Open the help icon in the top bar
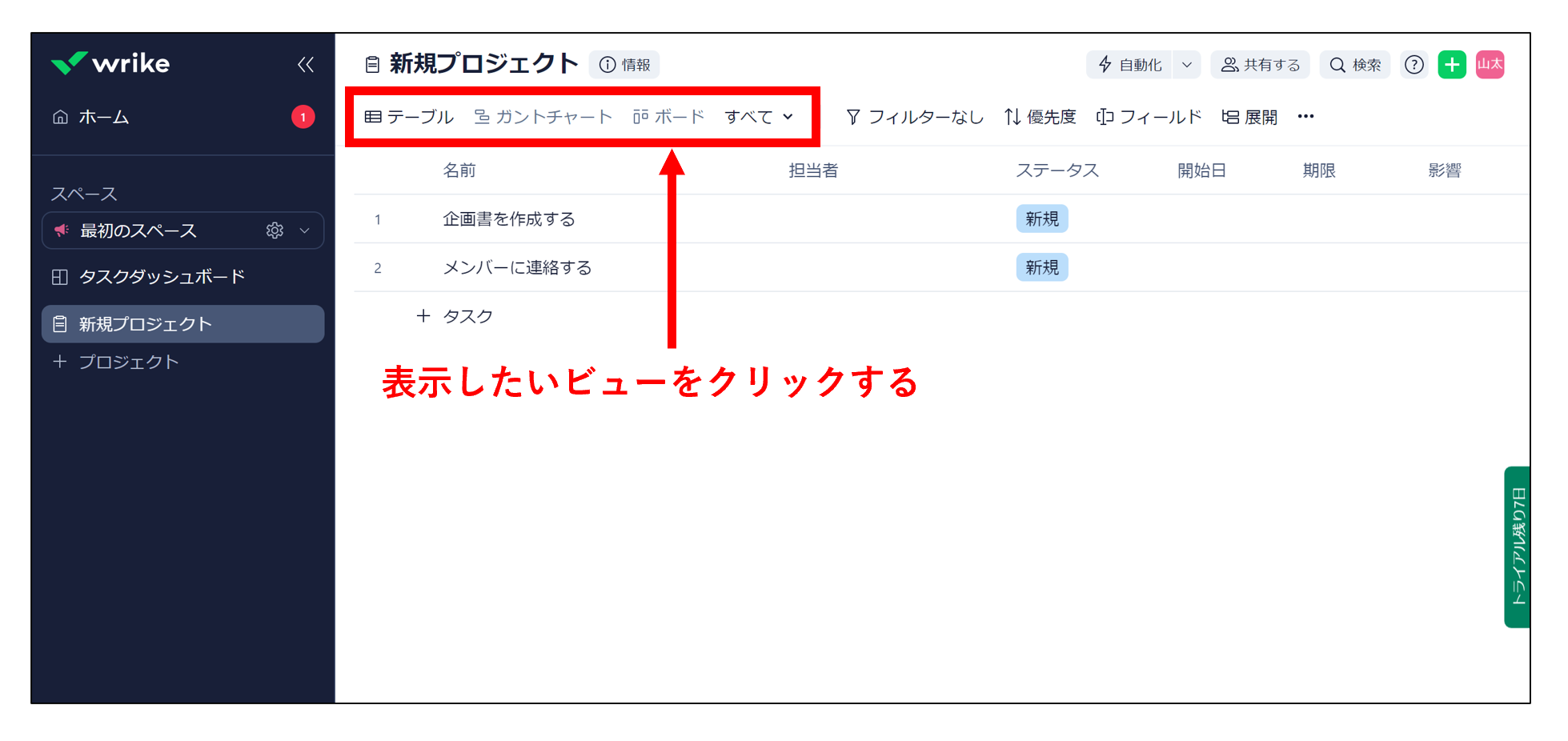Screen dimensions: 1568x741 (x=1414, y=65)
